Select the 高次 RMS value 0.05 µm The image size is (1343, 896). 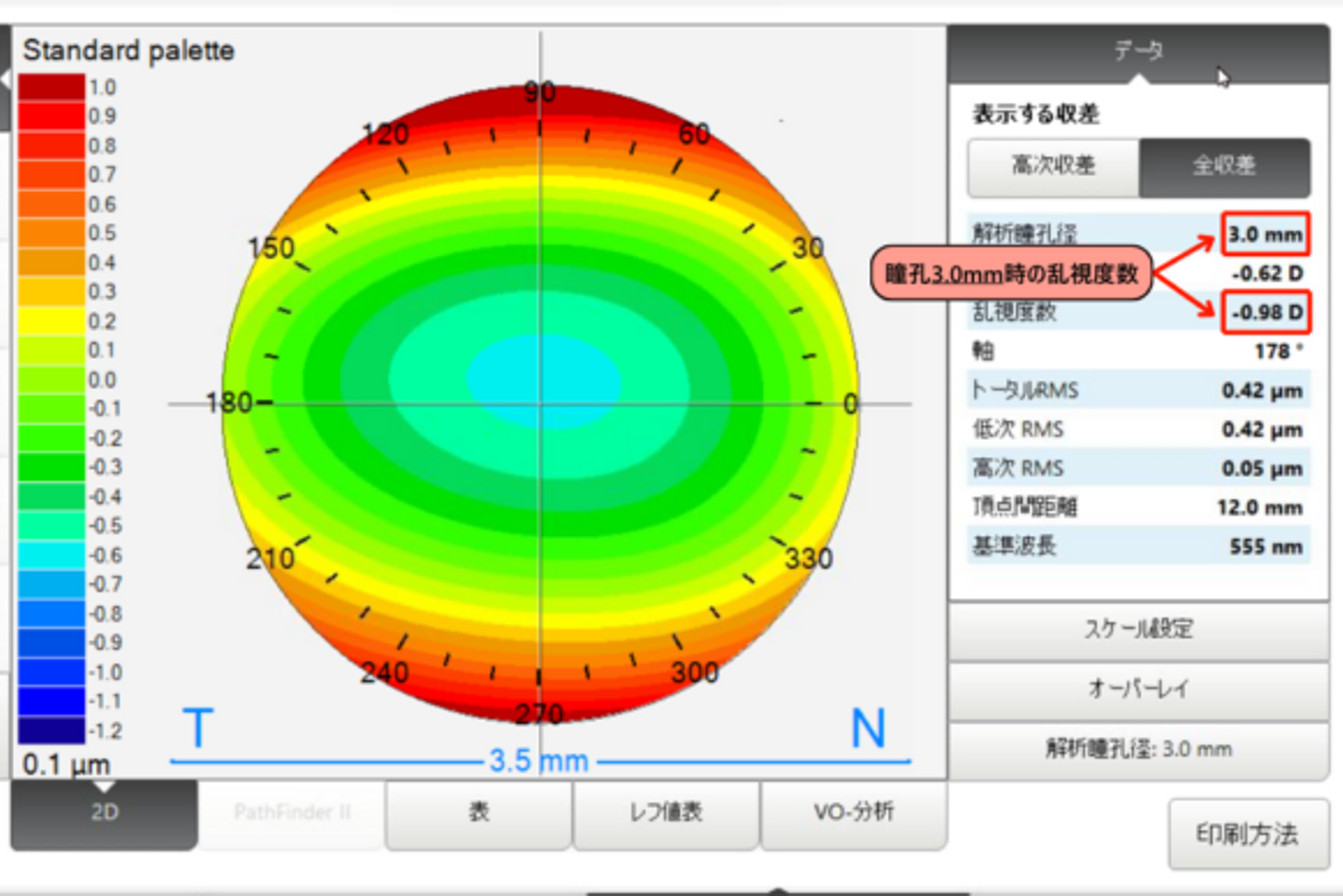coord(1262,469)
